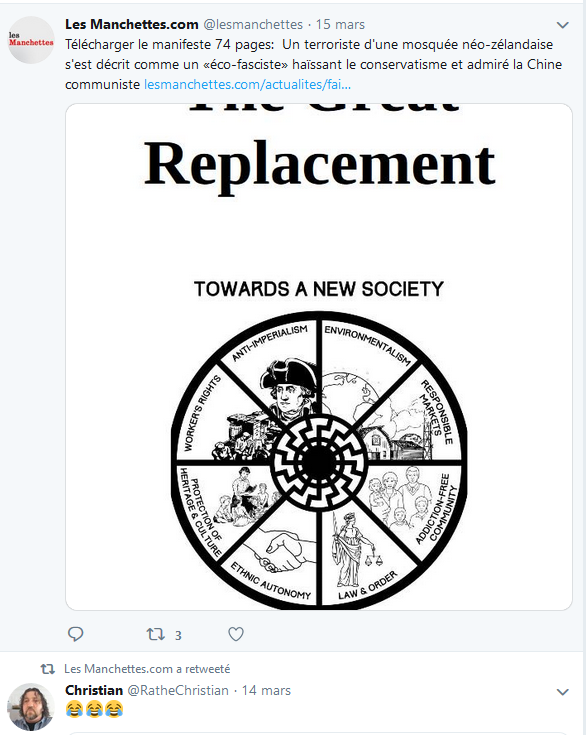Image resolution: width=586 pixels, height=735 pixels.
Task: Open the @lesmanchettes handle
Action: 253,24
